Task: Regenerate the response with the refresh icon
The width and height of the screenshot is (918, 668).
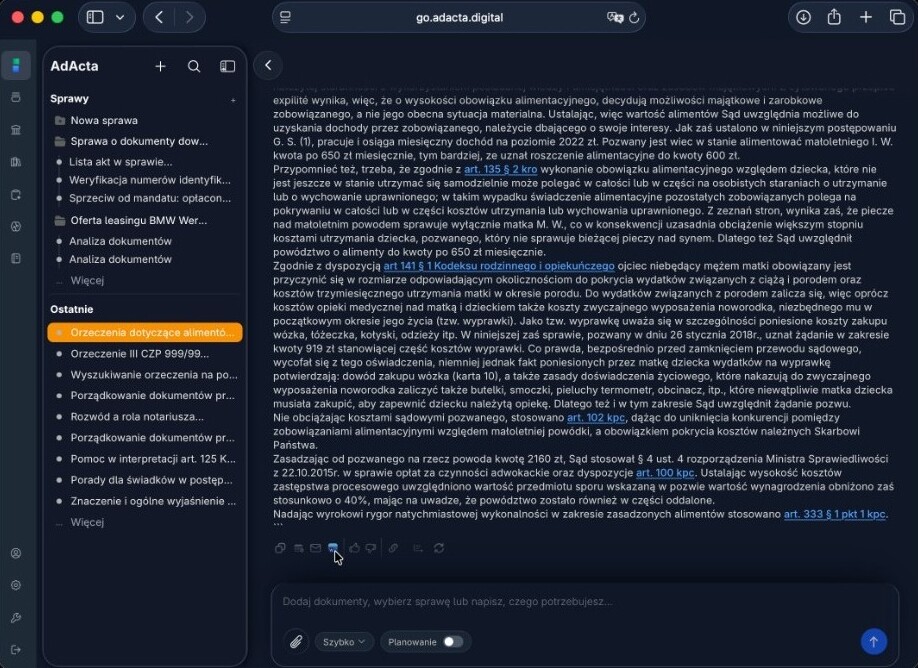Action: coord(439,548)
